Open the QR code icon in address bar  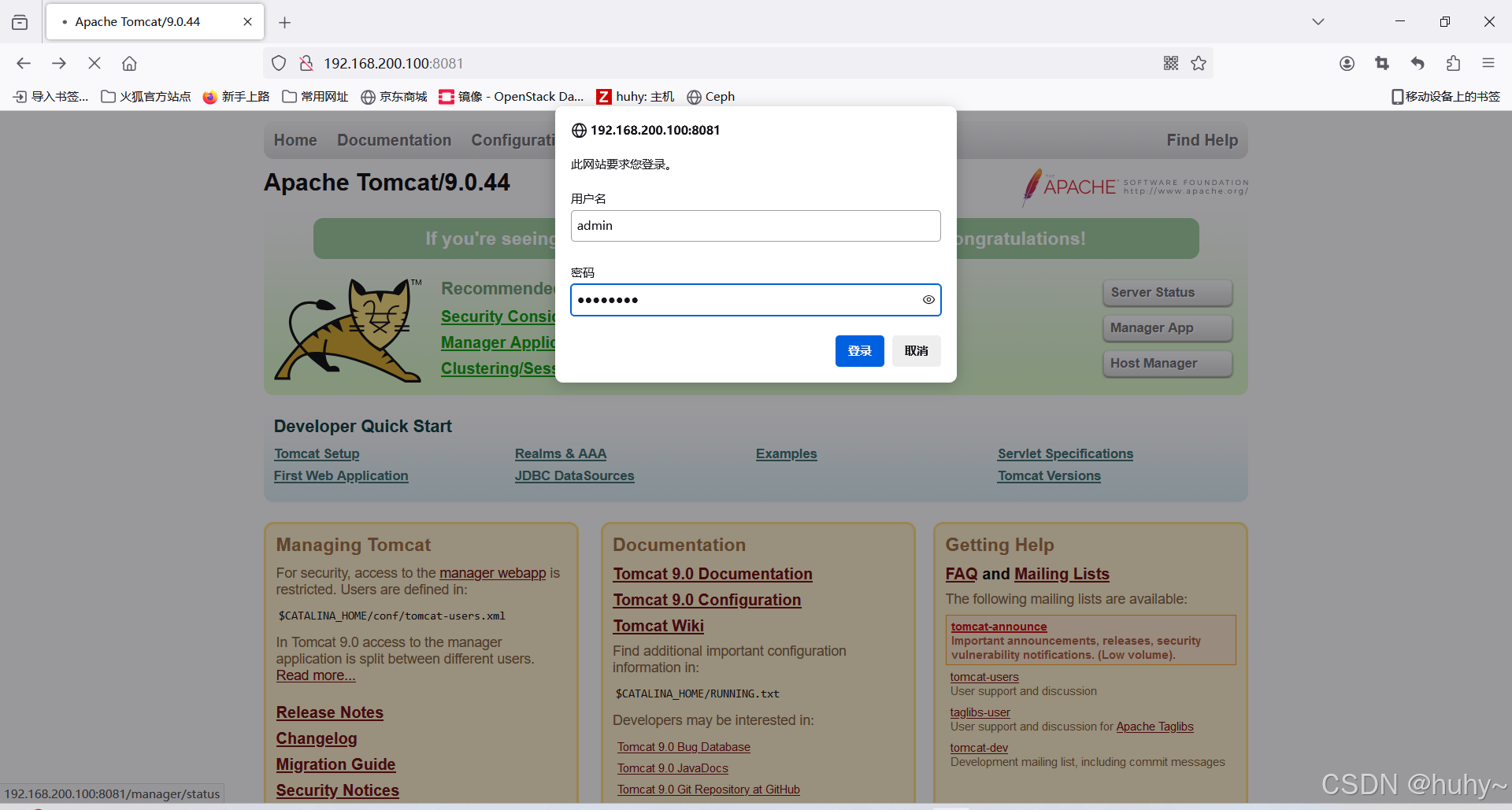1171,63
